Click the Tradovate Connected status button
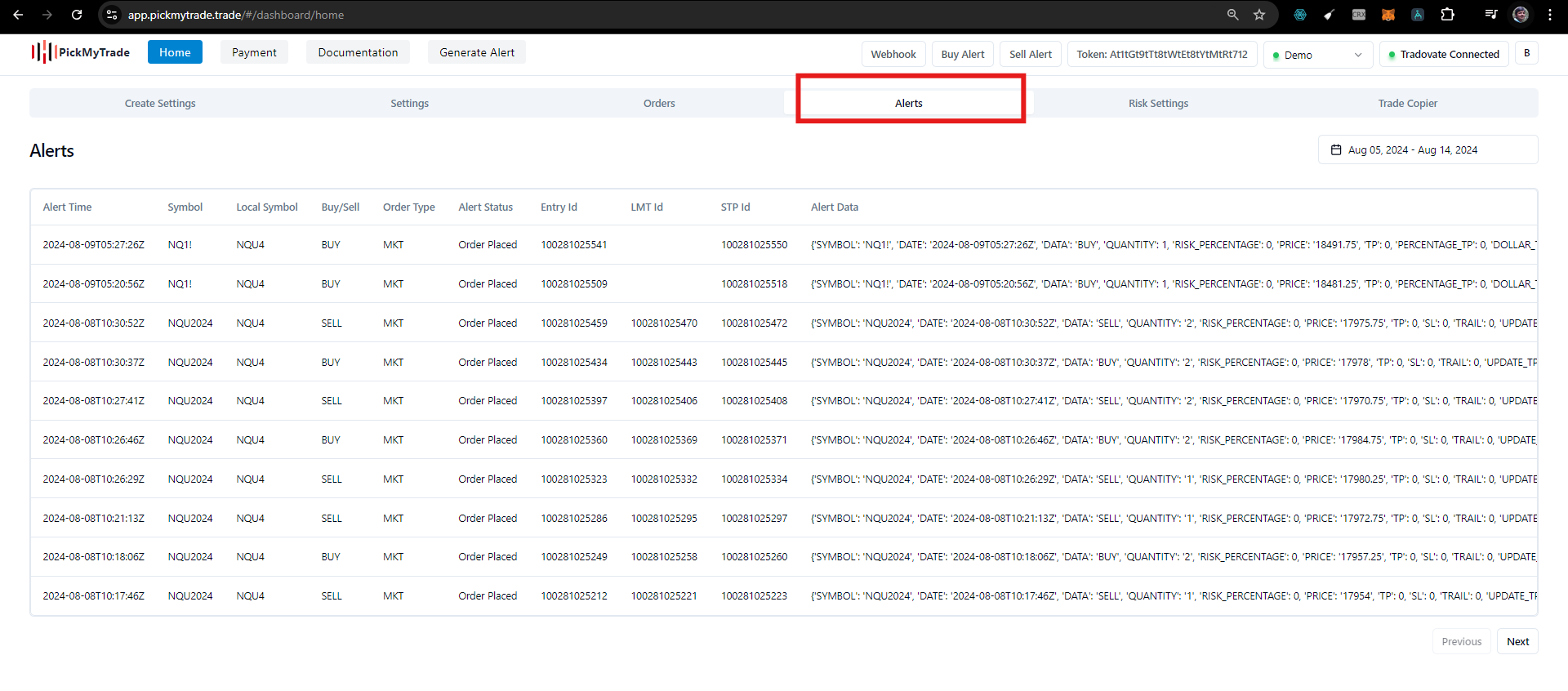The height and width of the screenshot is (691, 1568). [1444, 54]
